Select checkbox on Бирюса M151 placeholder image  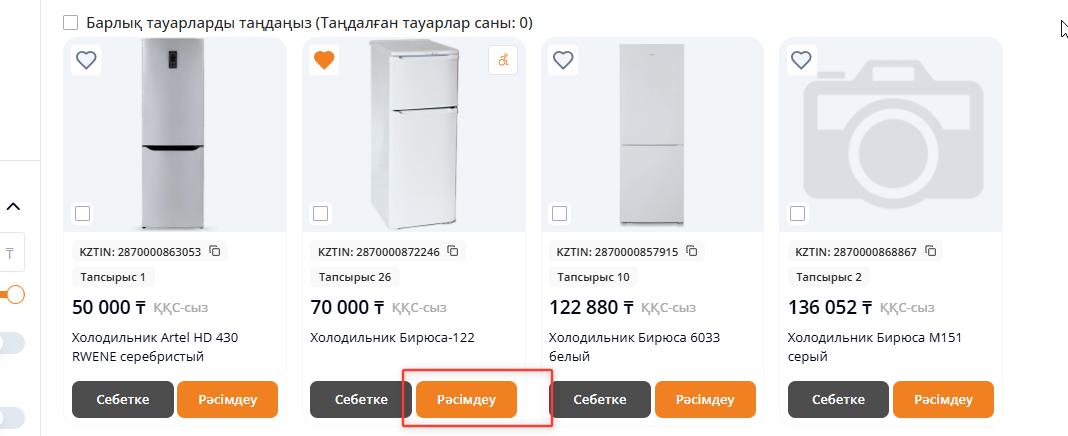tap(797, 213)
